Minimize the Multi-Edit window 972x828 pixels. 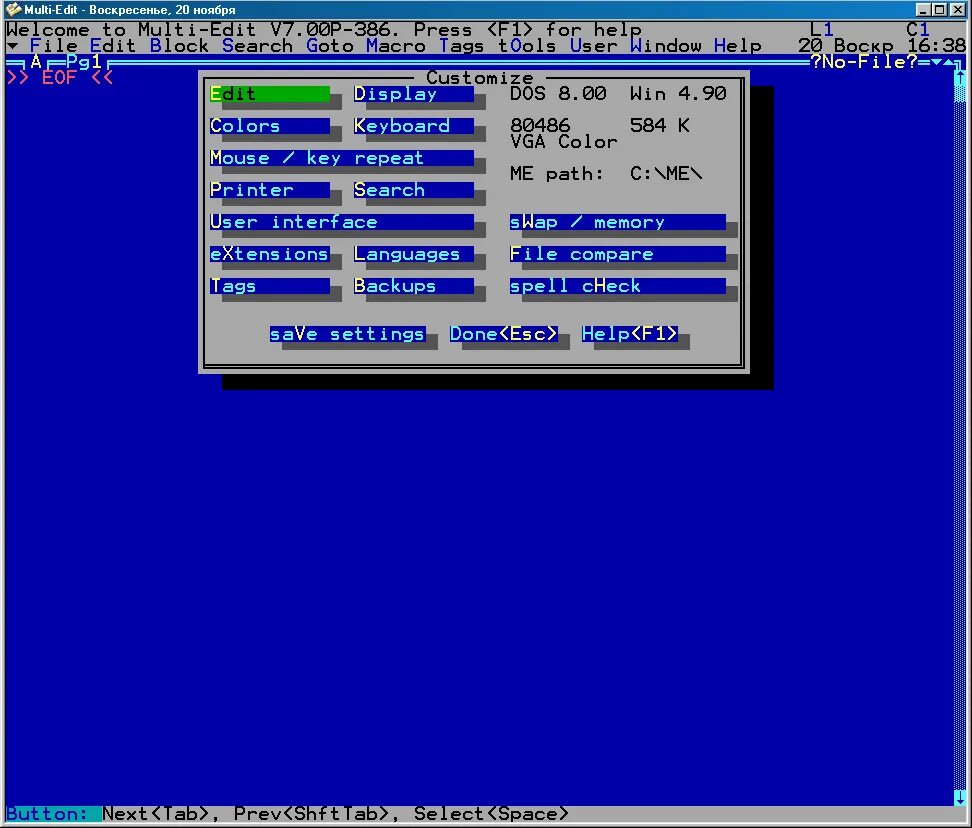923,9
